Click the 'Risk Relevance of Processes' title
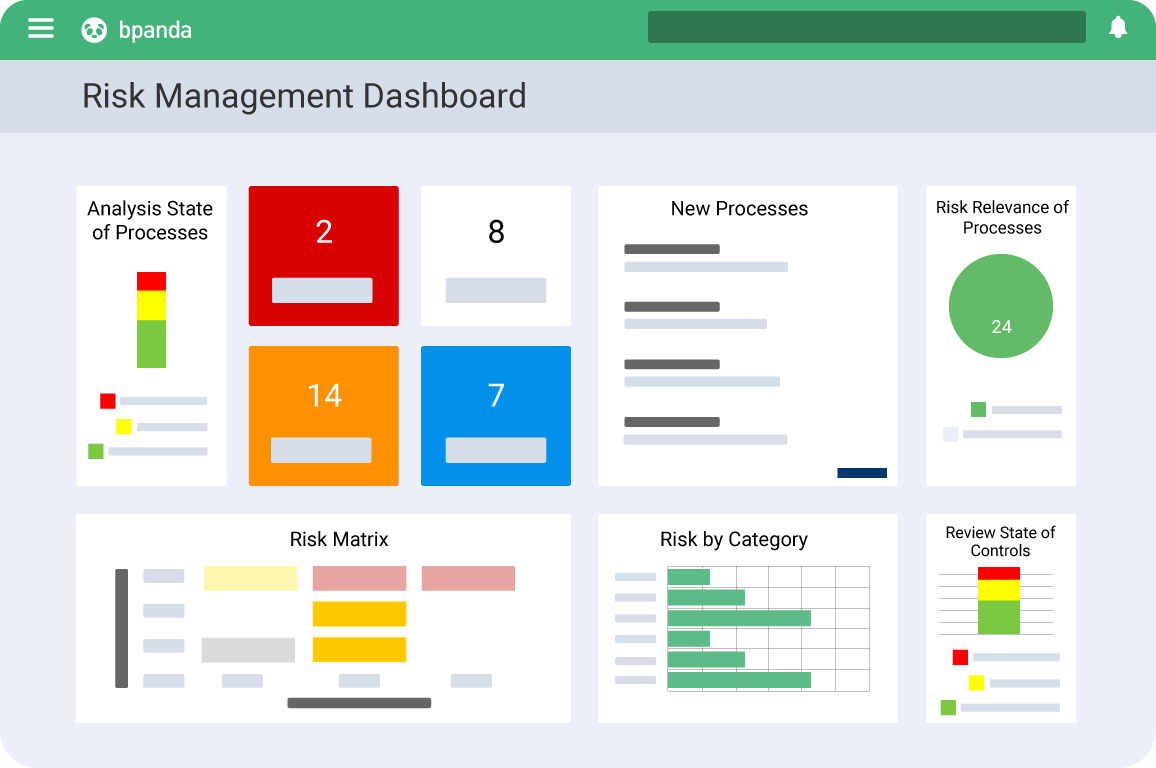This screenshot has height=768, width=1156. click(1002, 217)
